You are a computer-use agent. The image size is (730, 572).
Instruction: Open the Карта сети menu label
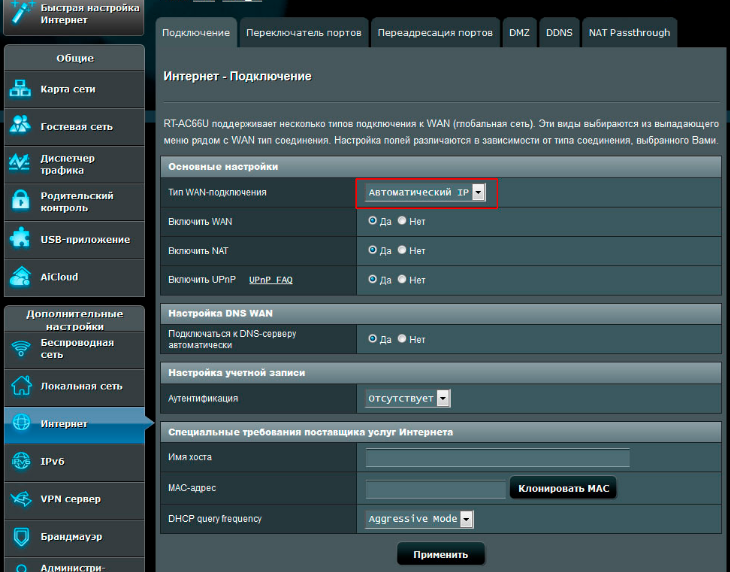(68, 89)
